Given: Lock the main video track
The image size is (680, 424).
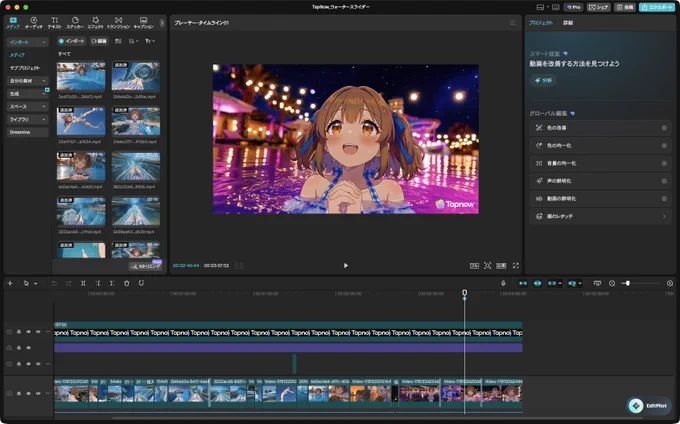Looking at the screenshot, I should (19, 394).
